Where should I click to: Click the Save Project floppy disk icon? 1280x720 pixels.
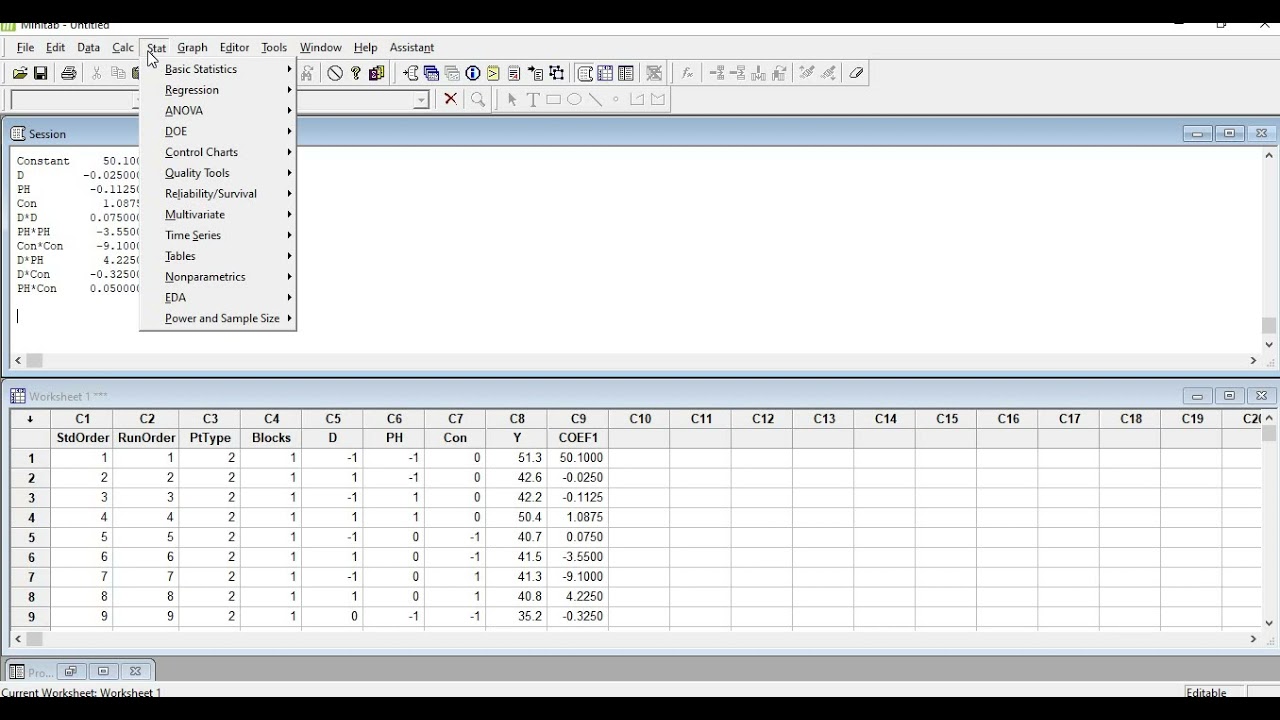(41, 73)
